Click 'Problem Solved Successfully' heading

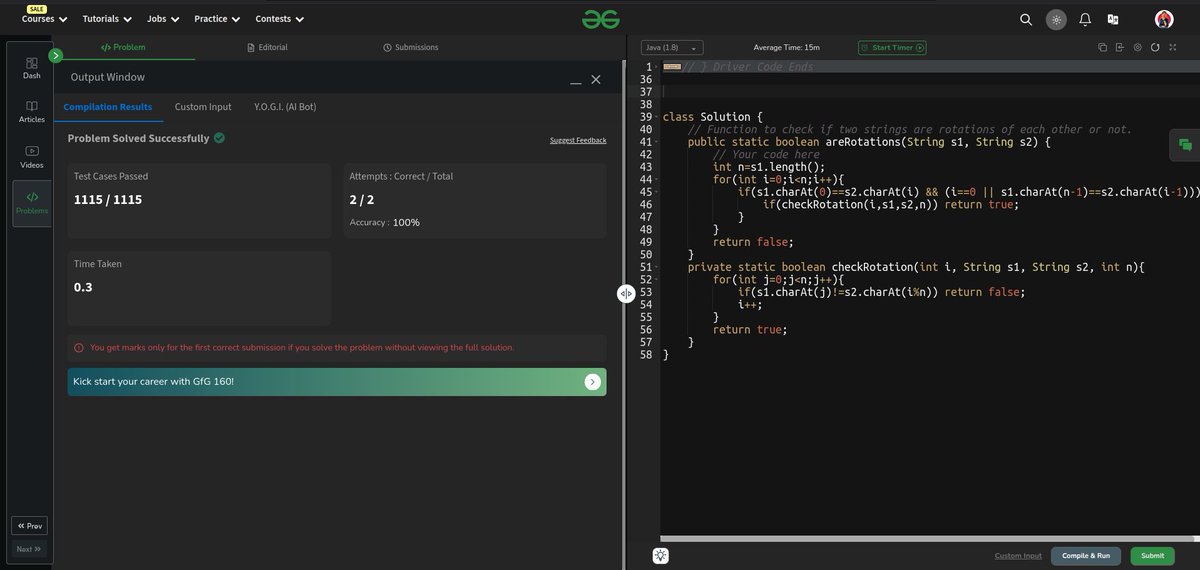[x=138, y=138]
